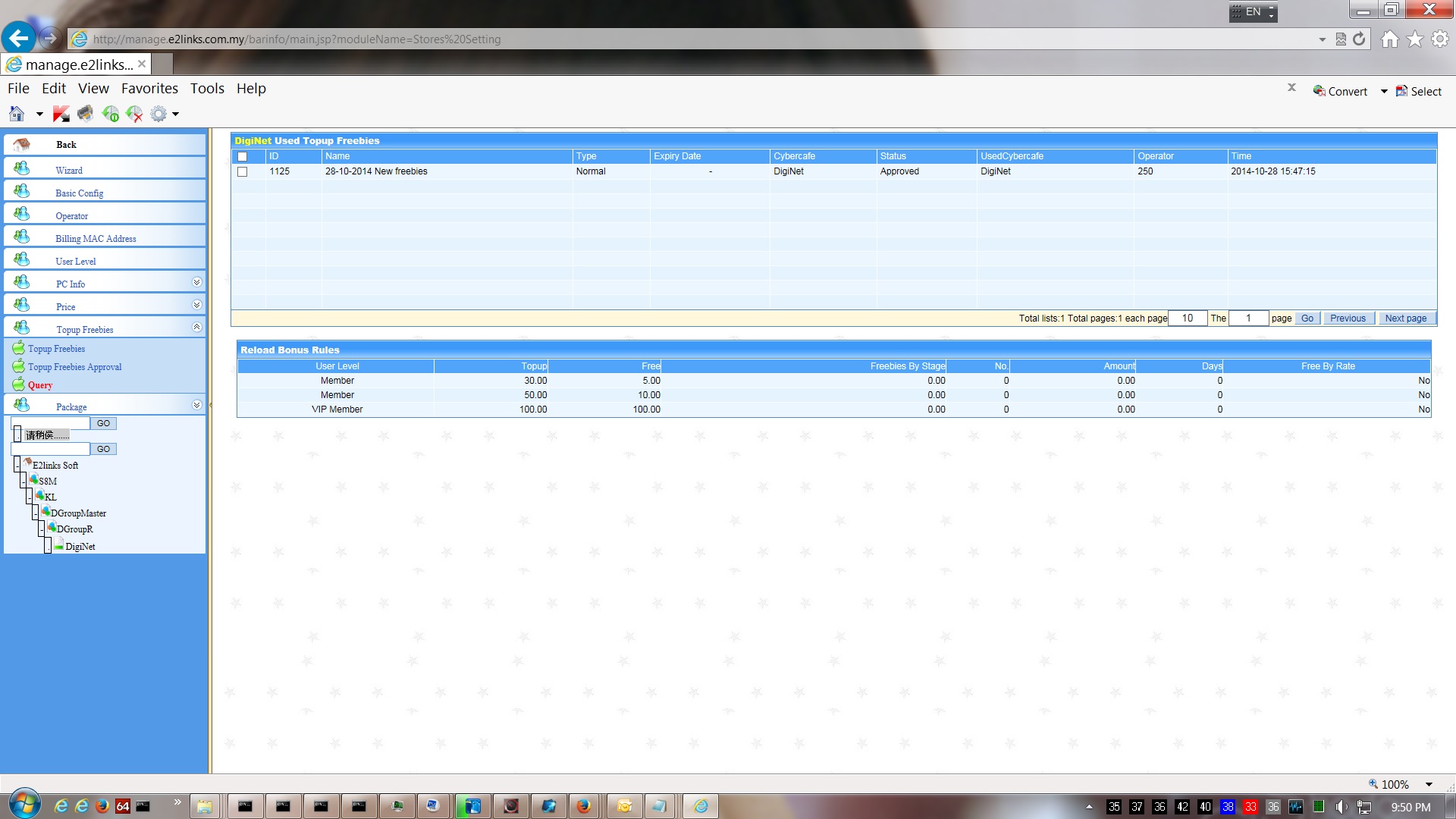The width and height of the screenshot is (1456, 819).
Task: Open Firefox from the taskbar
Action: (x=583, y=806)
